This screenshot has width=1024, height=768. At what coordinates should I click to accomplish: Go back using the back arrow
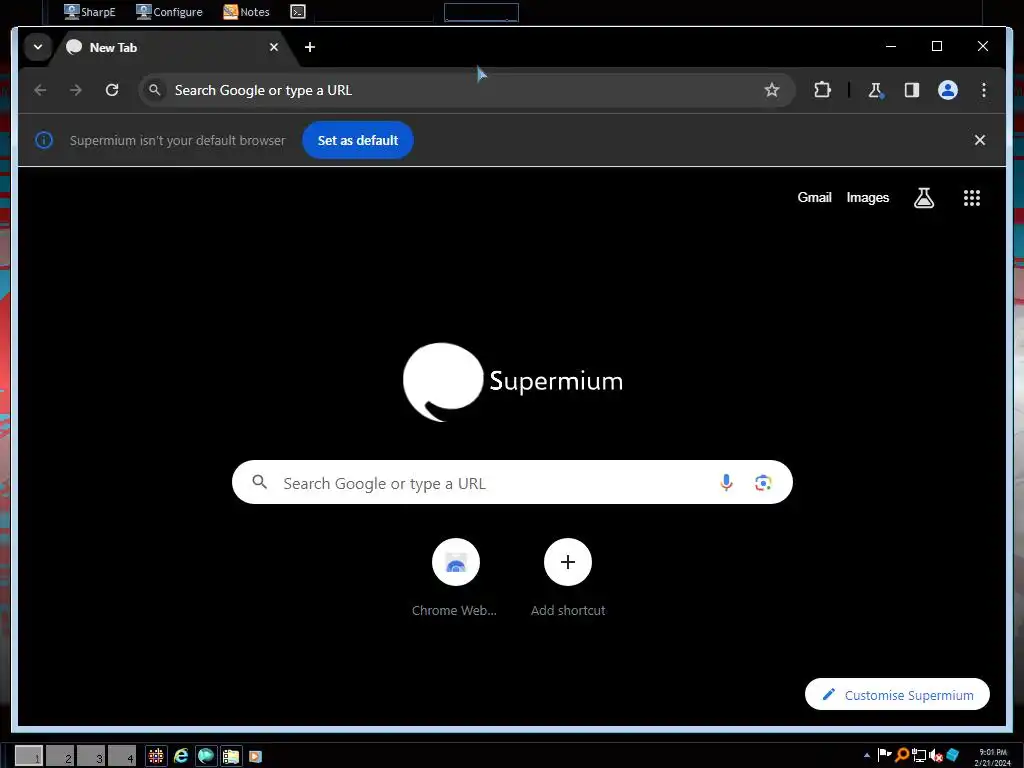[x=40, y=90]
